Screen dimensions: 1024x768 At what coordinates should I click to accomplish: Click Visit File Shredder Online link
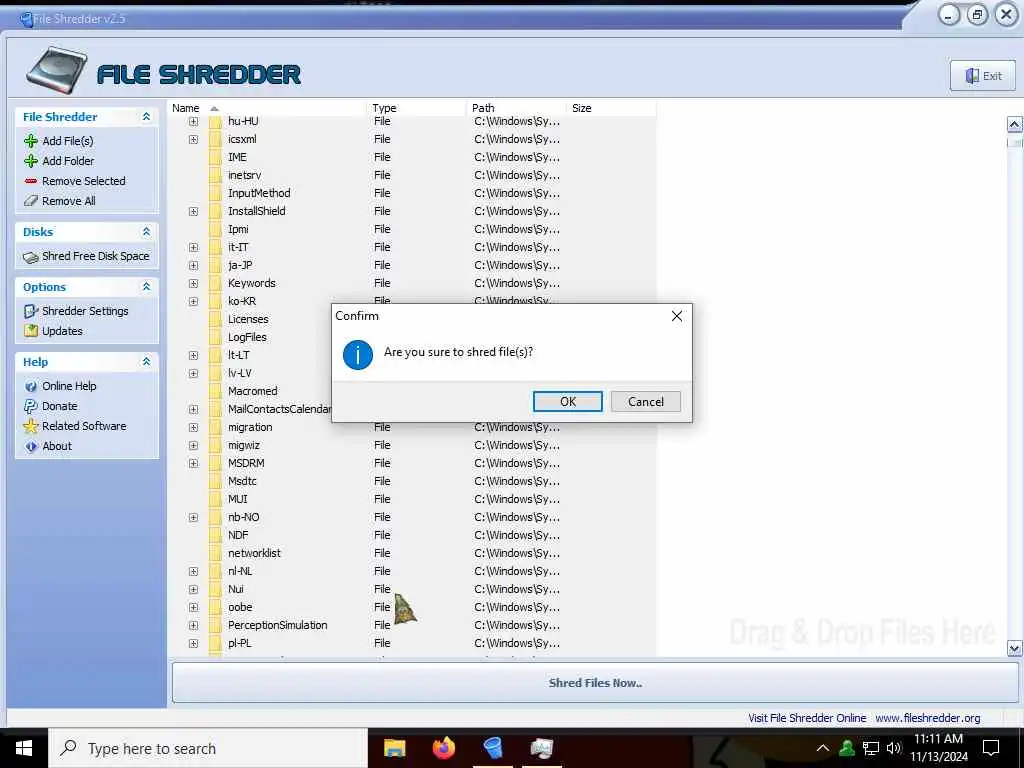pyautogui.click(x=807, y=718)
